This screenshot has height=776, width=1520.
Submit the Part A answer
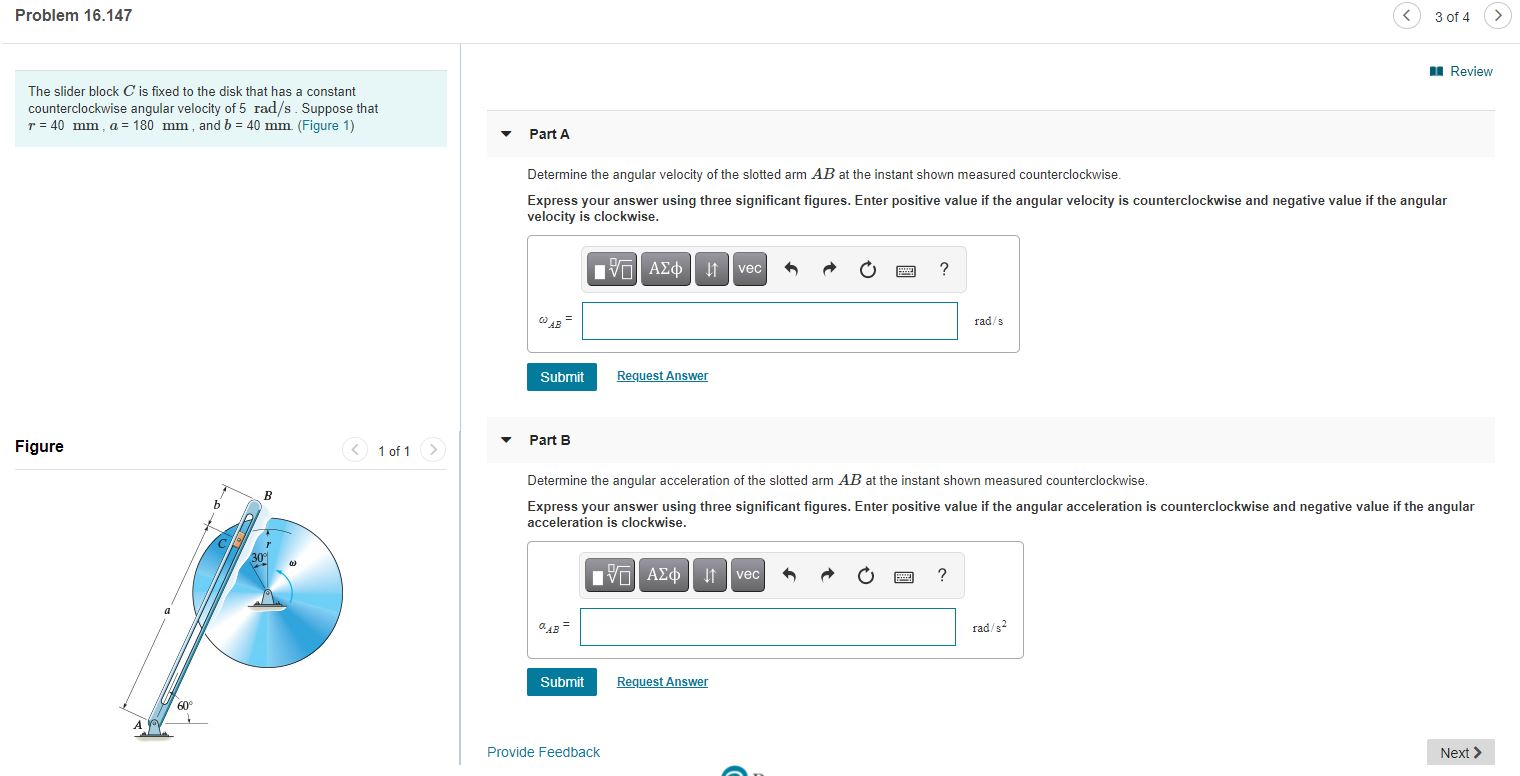tap(561, 377)
